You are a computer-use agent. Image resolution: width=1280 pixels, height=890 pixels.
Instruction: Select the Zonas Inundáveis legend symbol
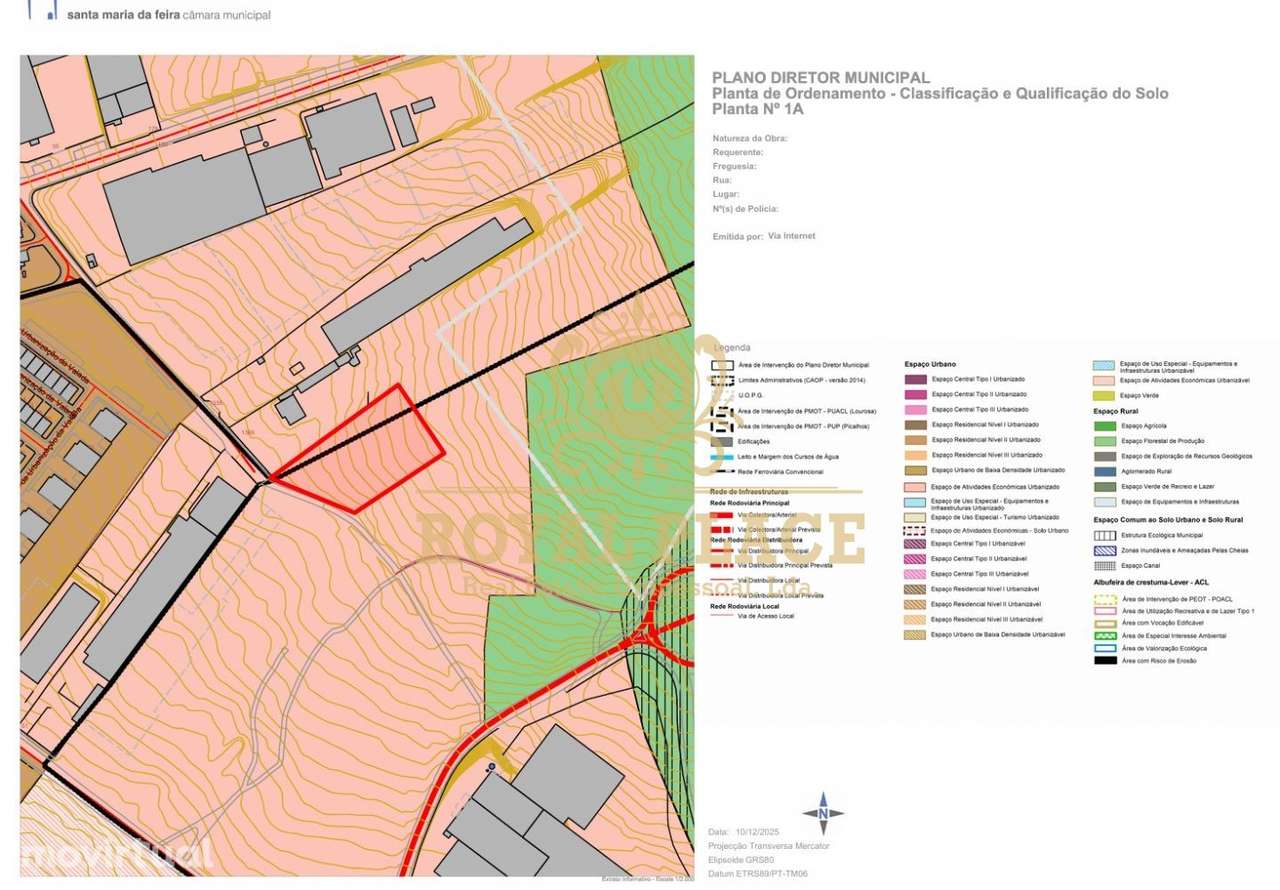pyautogui.click(x=1103, y=549)
